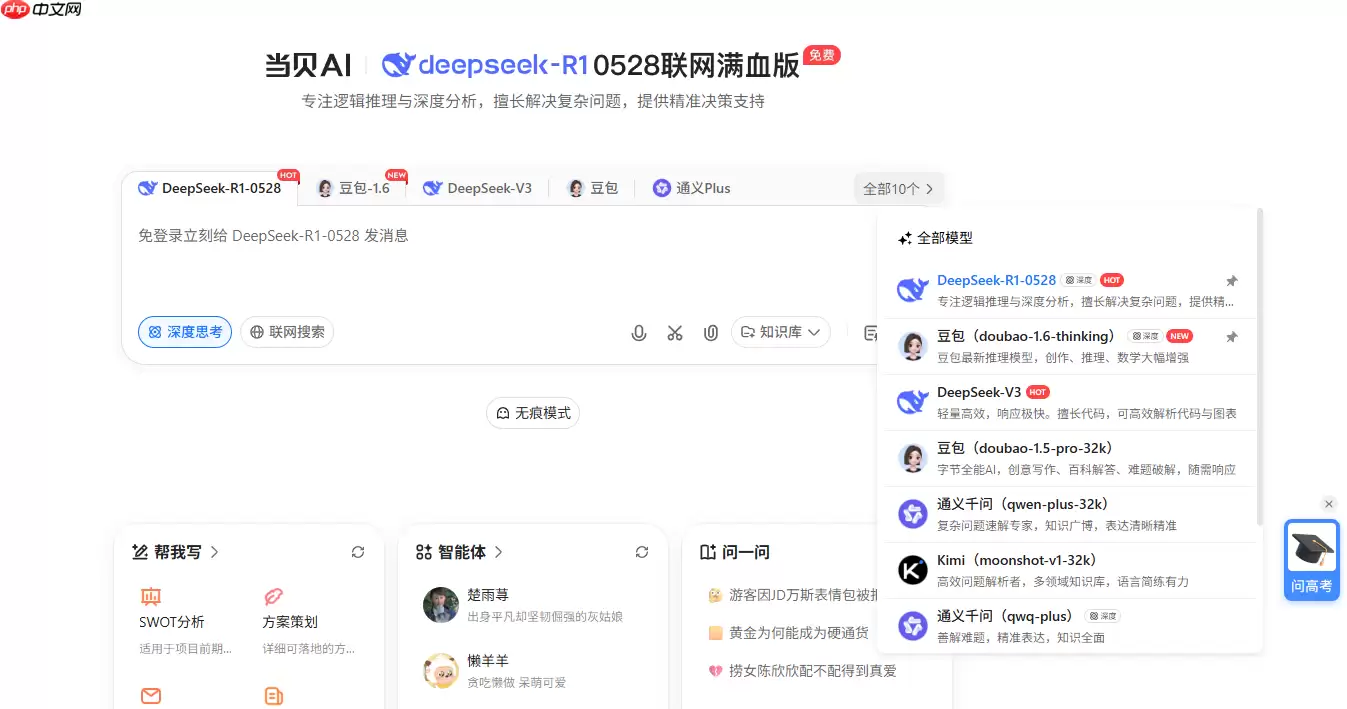Select the 方案策划 pen icon

[274, 596]
